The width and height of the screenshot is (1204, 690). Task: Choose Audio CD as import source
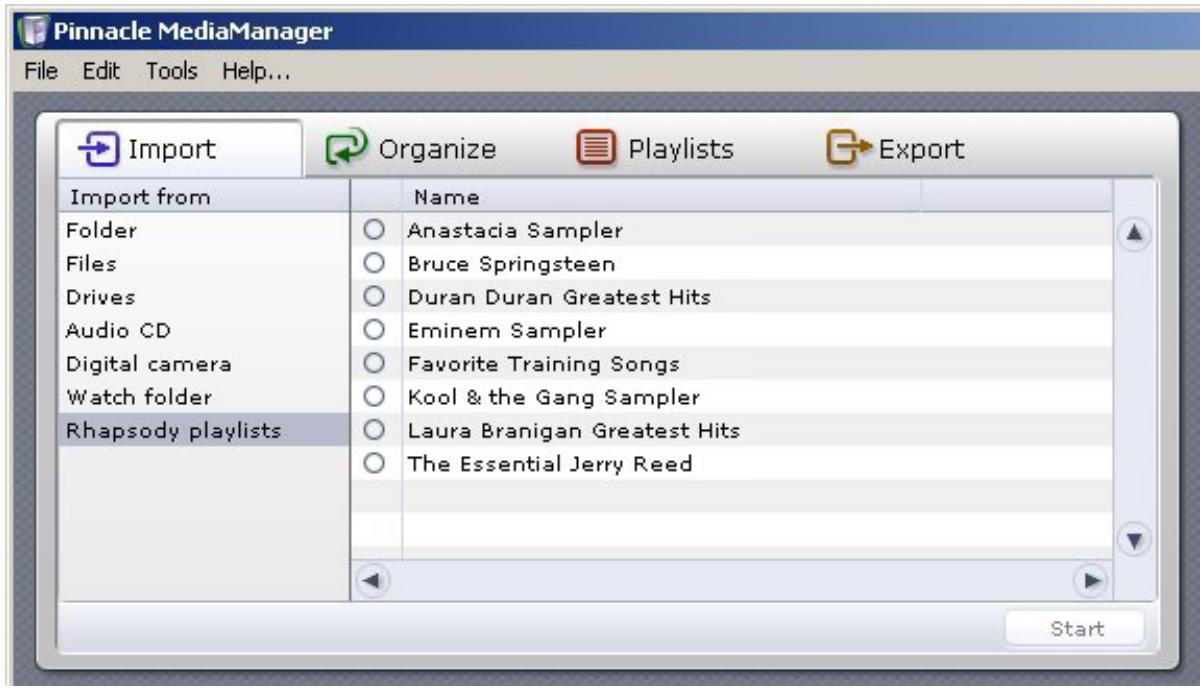click(204, 330)
